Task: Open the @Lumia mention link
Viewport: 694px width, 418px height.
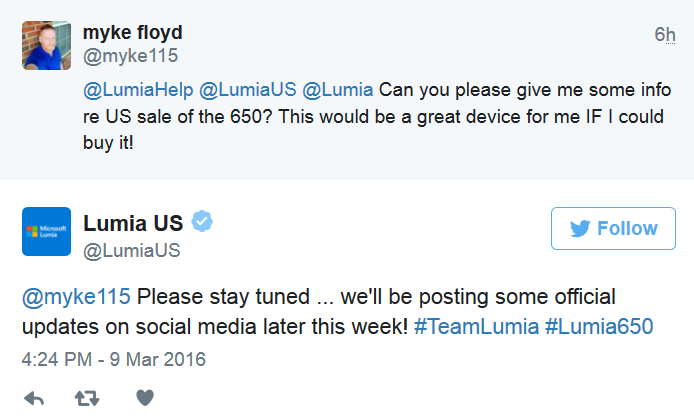Action: coord(337,90)
